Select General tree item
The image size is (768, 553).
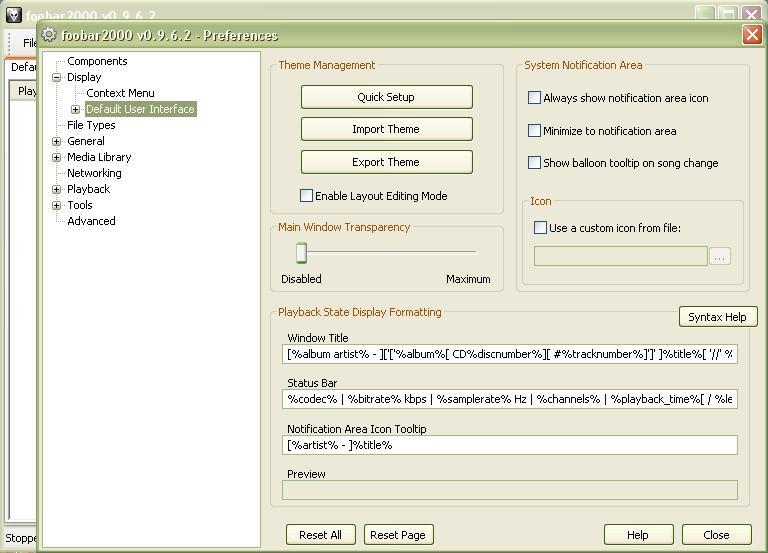click(x=86, y=142)
